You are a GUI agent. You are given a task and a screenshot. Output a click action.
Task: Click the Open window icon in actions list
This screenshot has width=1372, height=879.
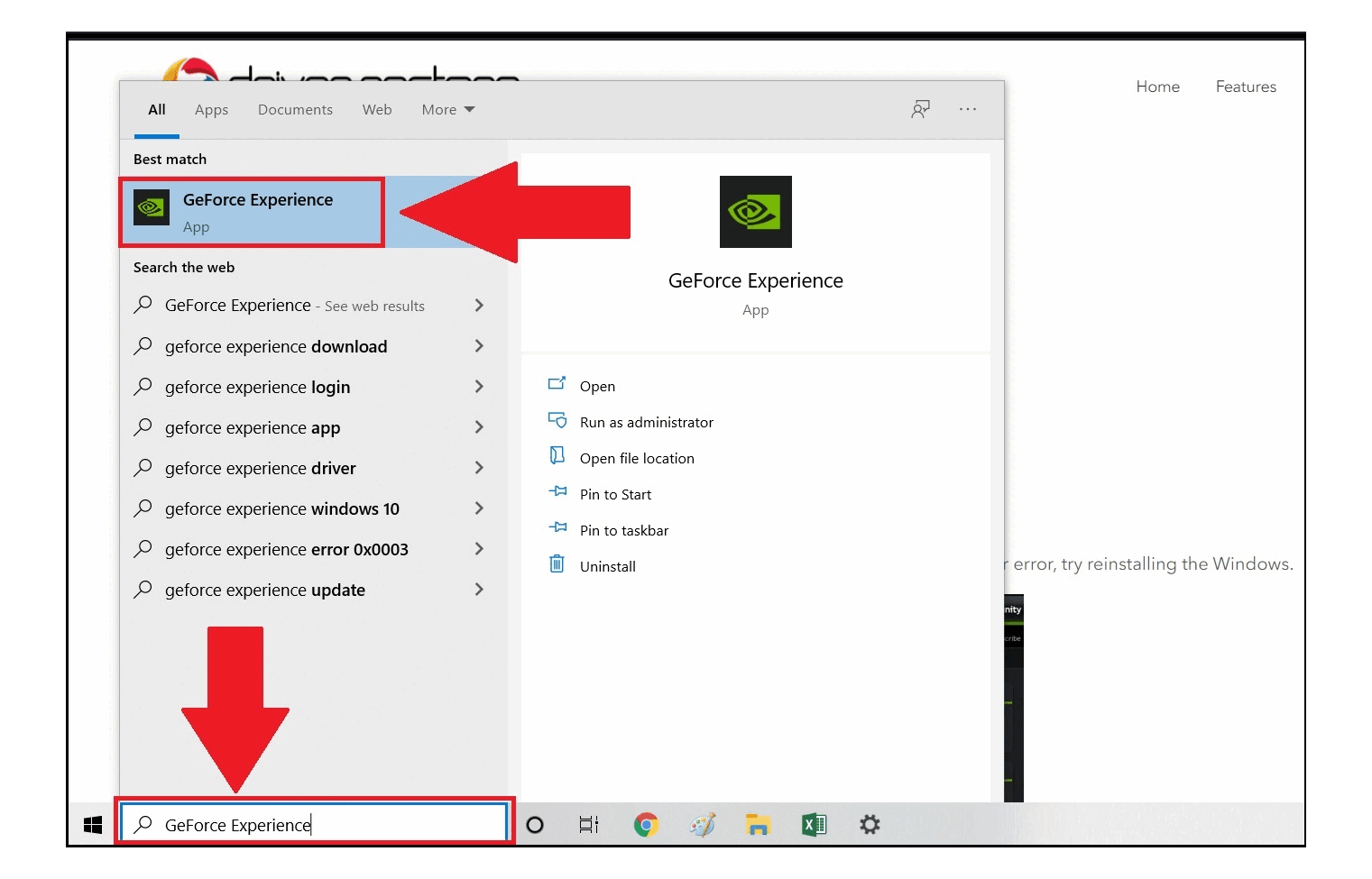pos(557,384)
